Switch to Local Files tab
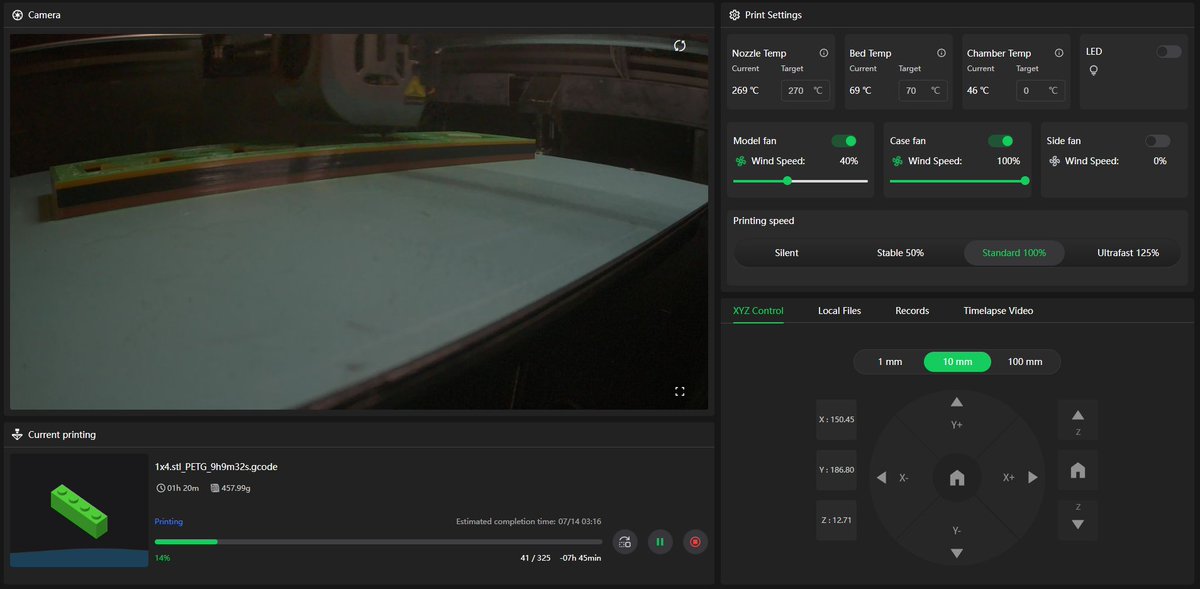Image resolution: width=1200 pixels, height=589 pixels. [x=839, y=311]
